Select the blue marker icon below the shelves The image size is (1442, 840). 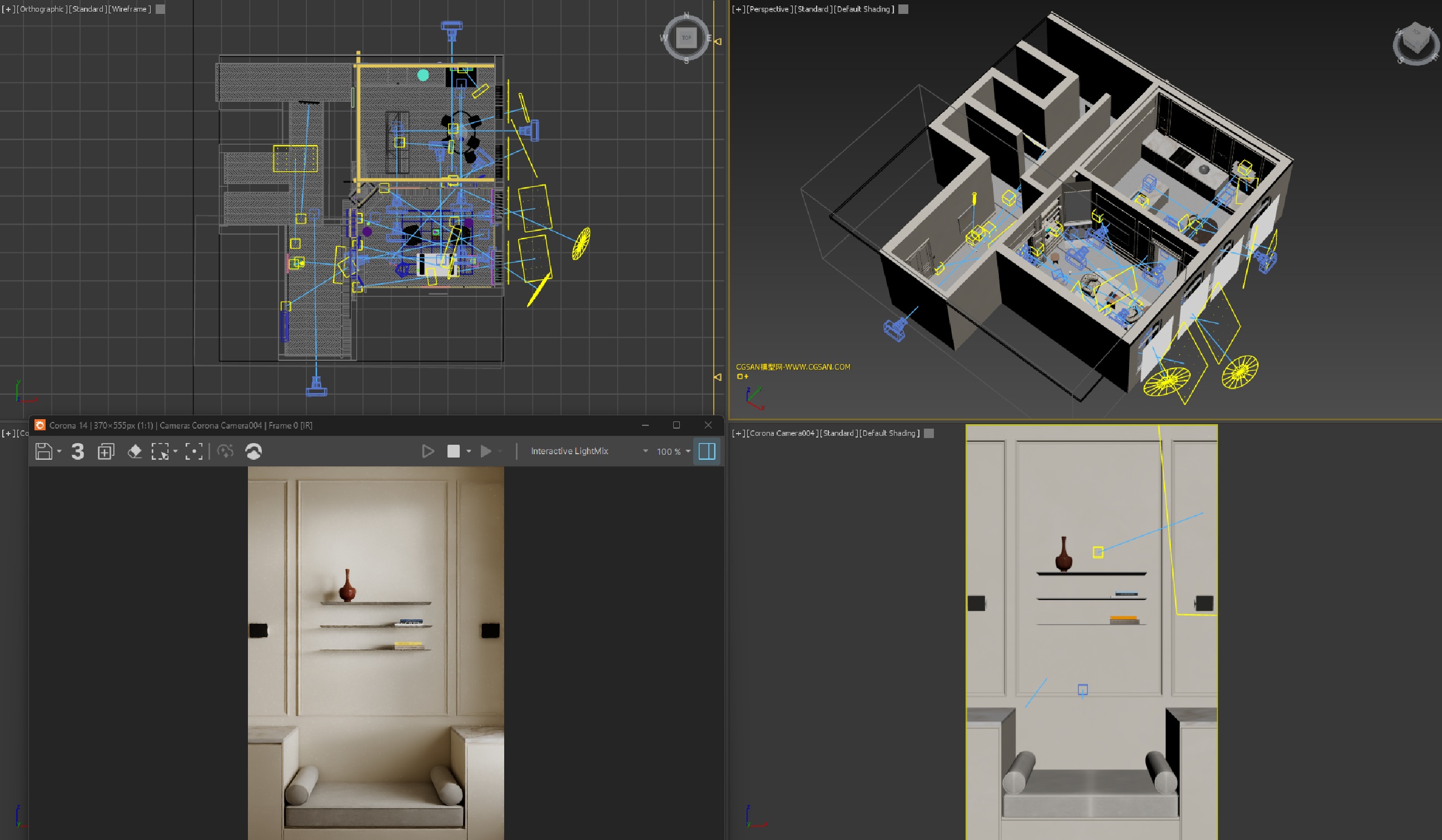pos(1083,690)
